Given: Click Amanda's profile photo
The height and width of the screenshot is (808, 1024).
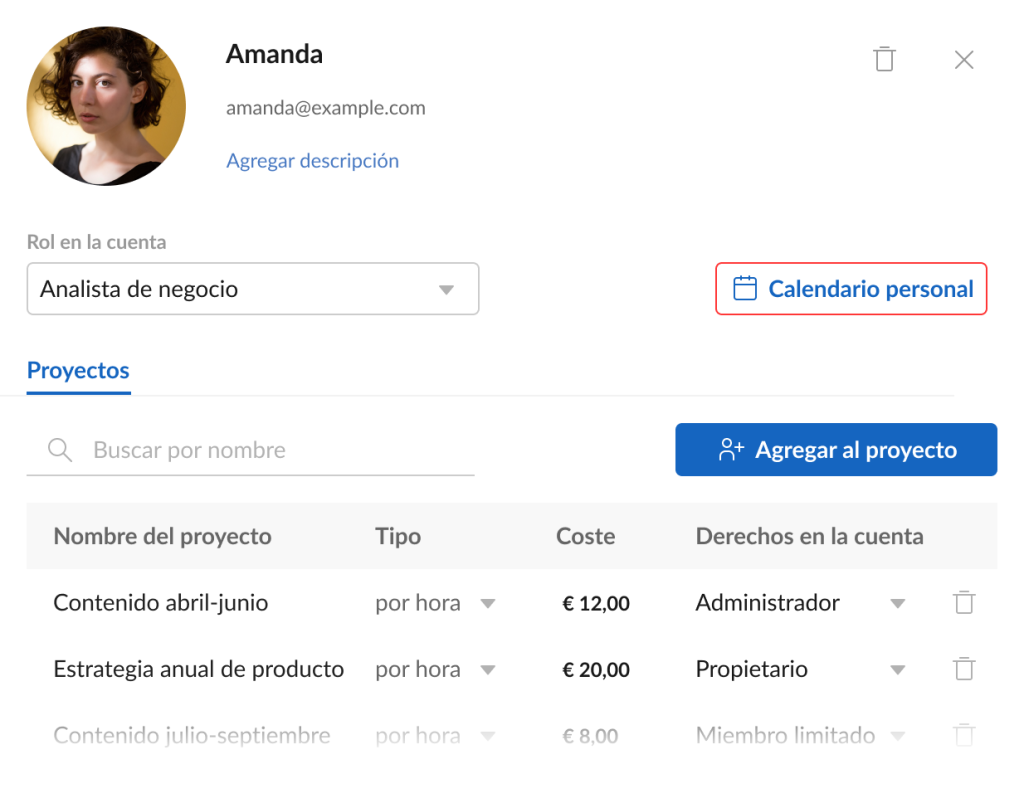Looking at the screenshot, I should (x=106, y=106).
